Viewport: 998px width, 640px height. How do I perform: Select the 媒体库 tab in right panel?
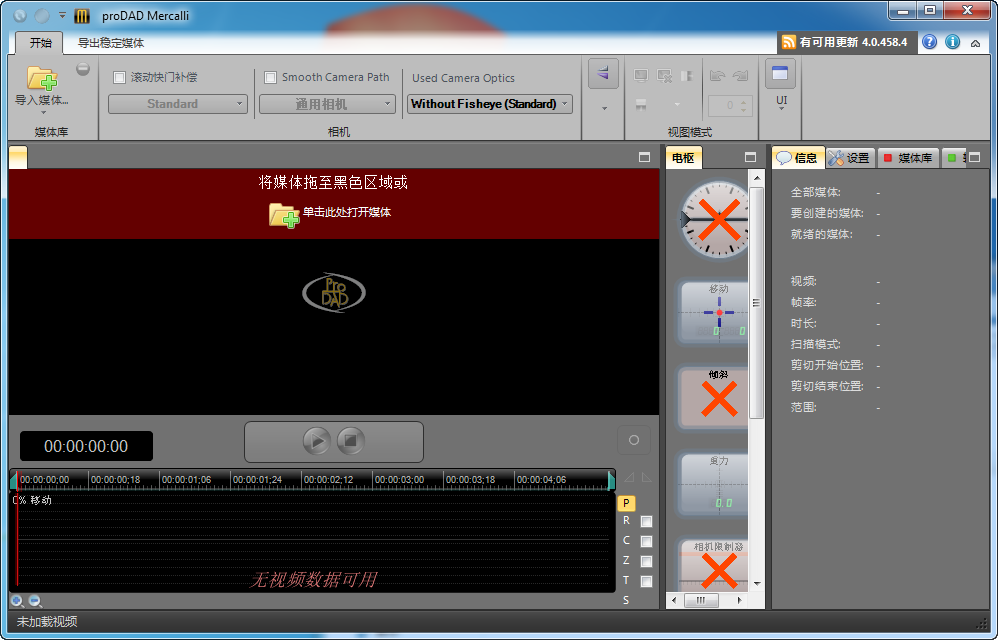pos(908,158)
